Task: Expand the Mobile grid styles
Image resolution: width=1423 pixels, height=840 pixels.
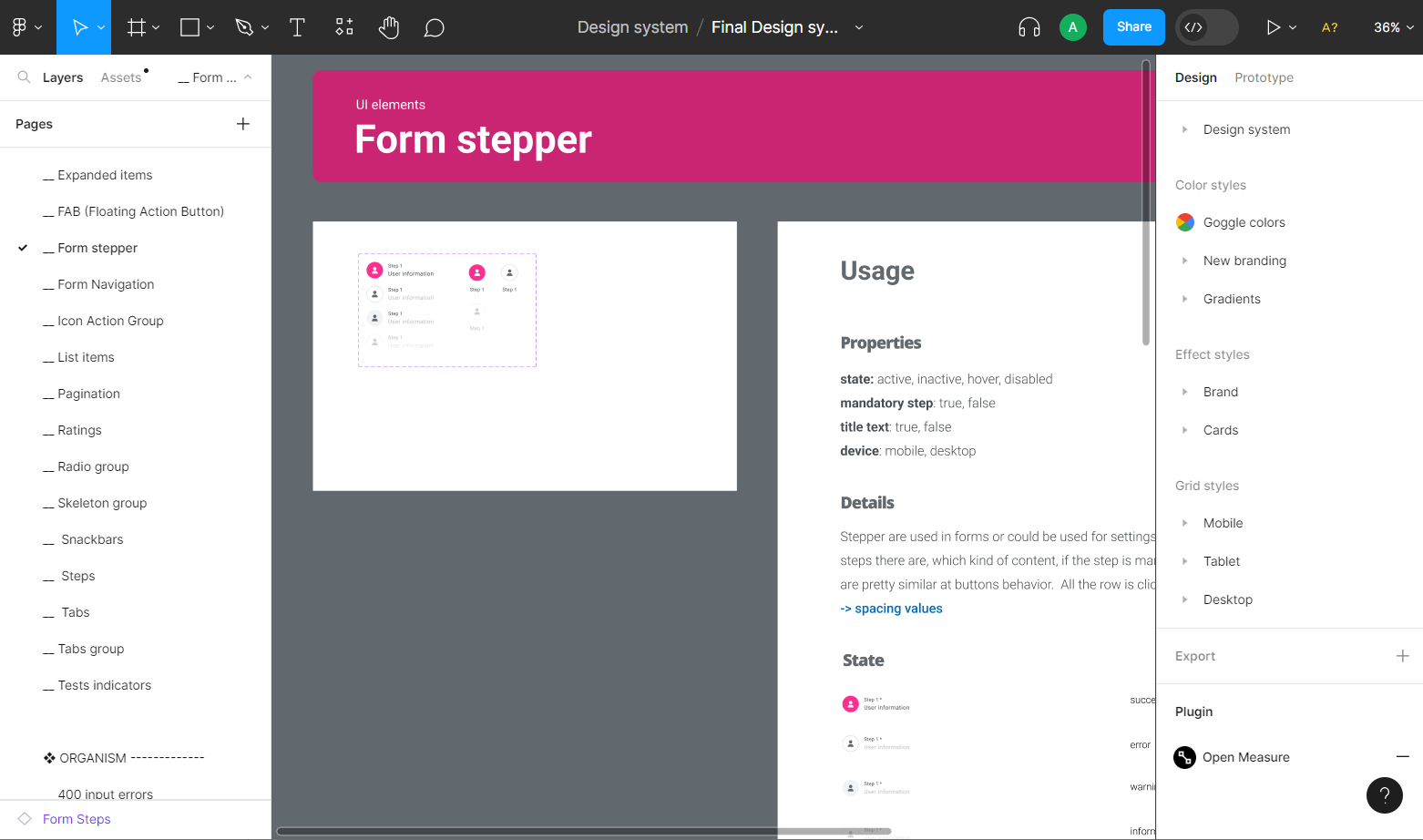Action: (x=1184, y=523)
